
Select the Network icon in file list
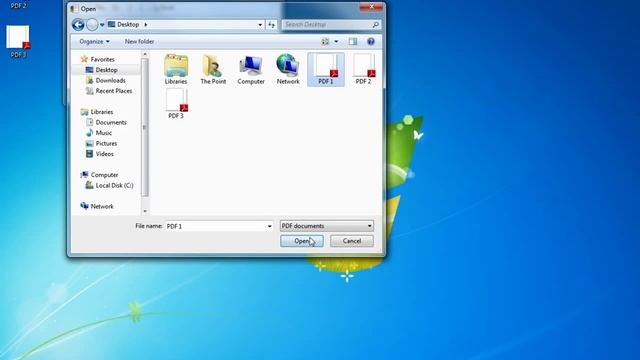pyautogui.click(x=288, y=69)
